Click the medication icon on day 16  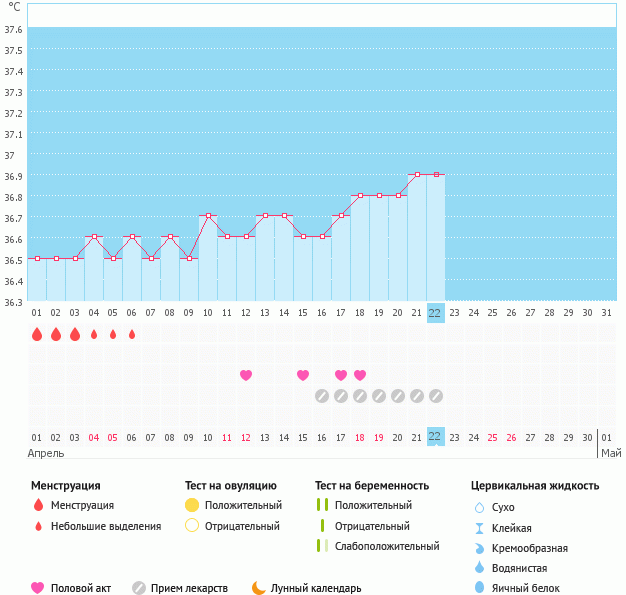[322, 396]
